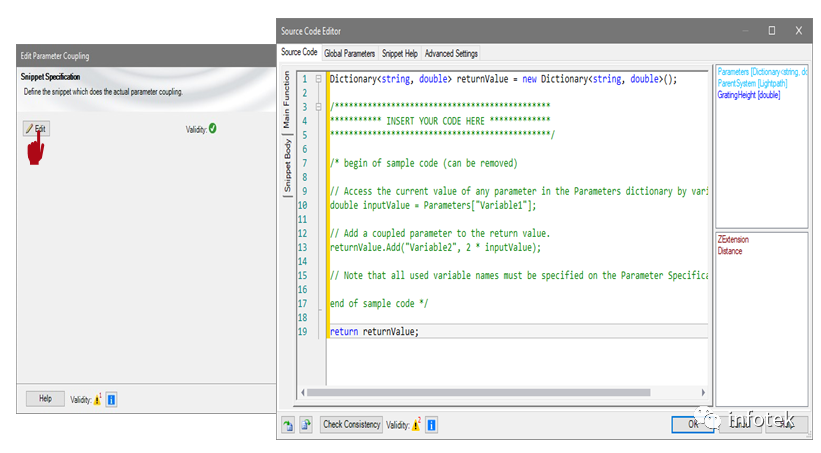Collapse the comment fold at line 3

(x=318, y=107)
